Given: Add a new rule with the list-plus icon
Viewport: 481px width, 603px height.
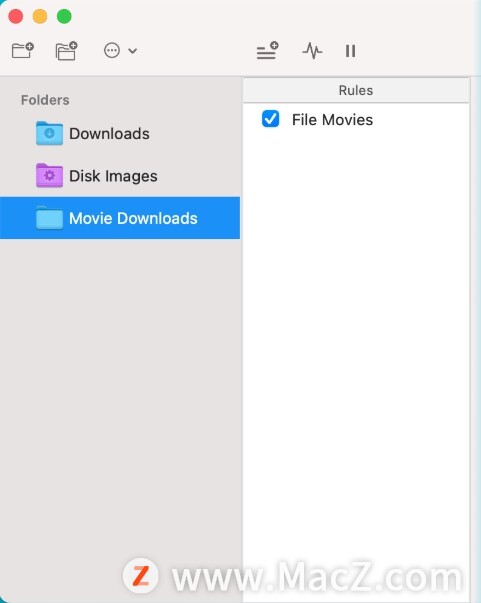Looking at the screenshot, I should coord(268,50).
